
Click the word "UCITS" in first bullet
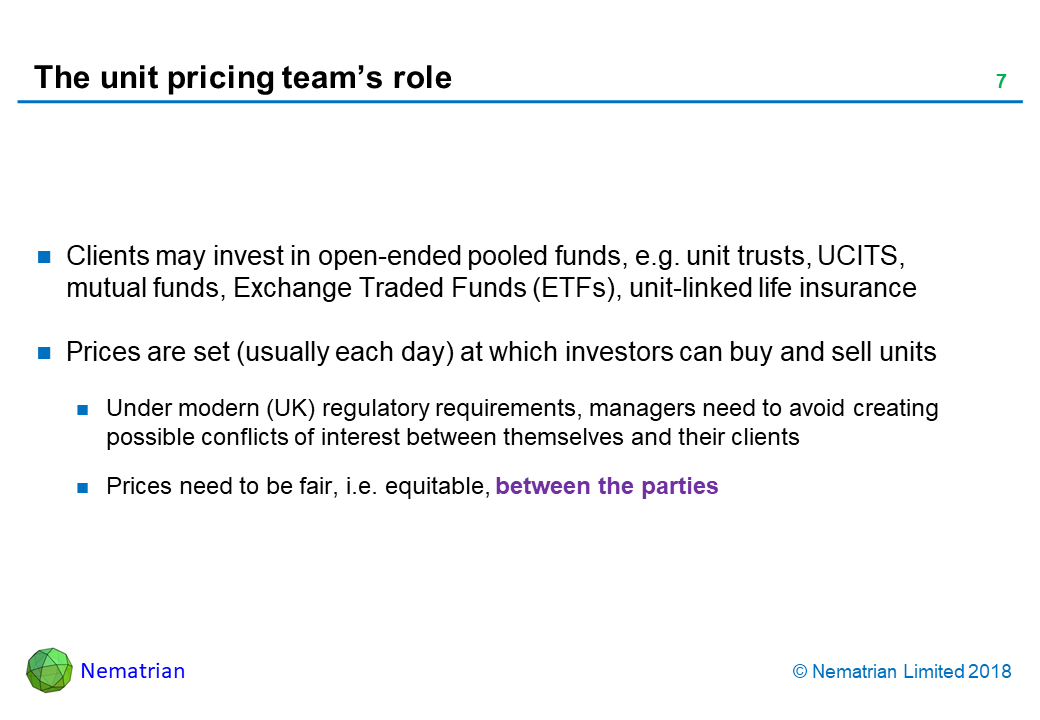pyautogui.click(x=861, y=256)
